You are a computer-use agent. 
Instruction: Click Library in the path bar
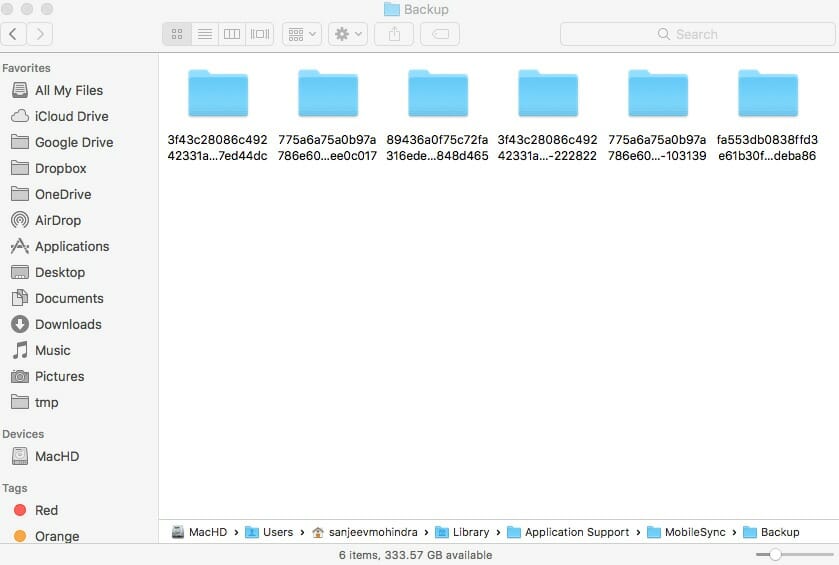462,532
